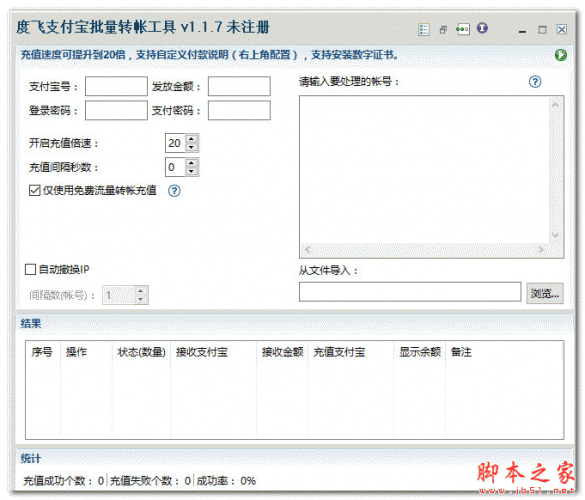Click the green start arrow button
Viewport: 585px width, 500px height.
tap(561, 55)
